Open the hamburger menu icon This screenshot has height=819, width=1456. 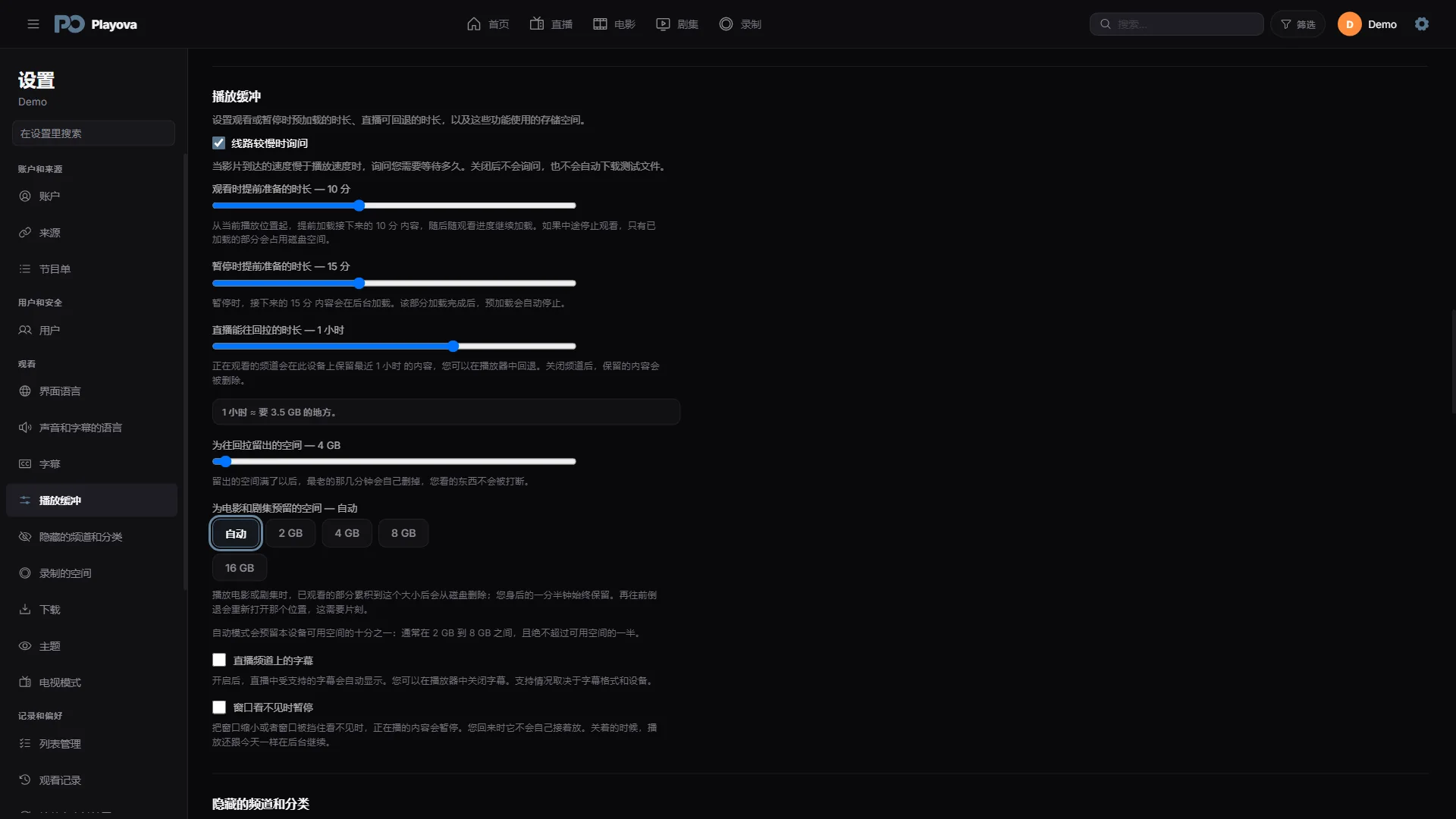[x=33, y=24]
